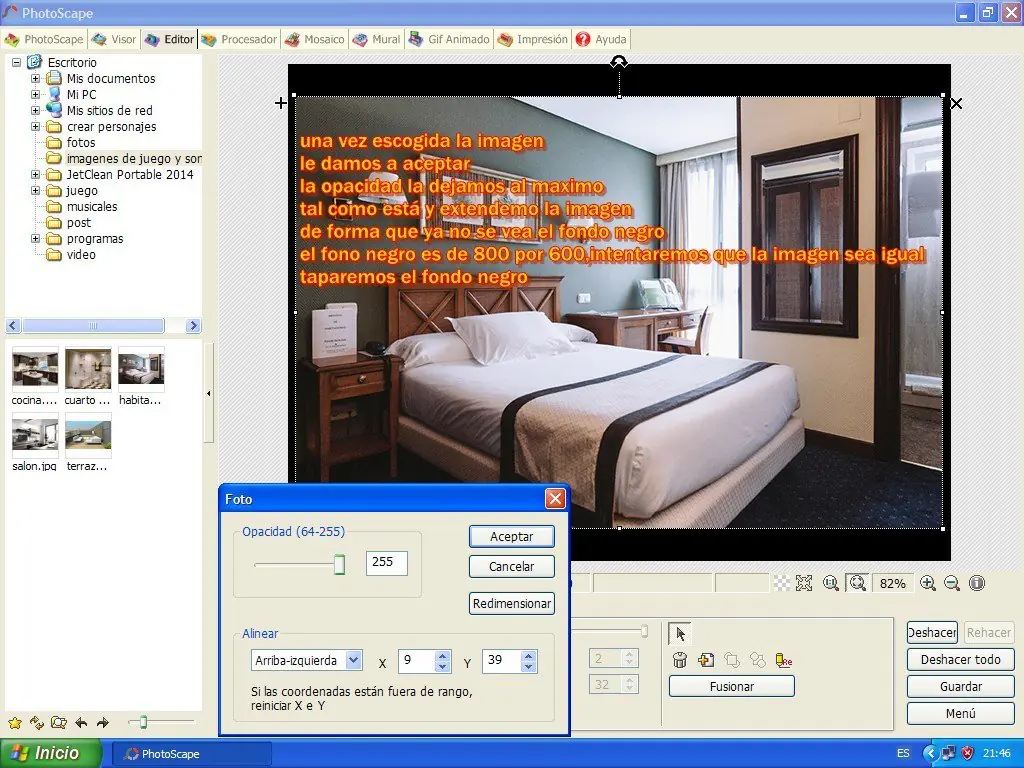
Task: Click the plus handle at photo's top-left corner
Action: [281, 103]
